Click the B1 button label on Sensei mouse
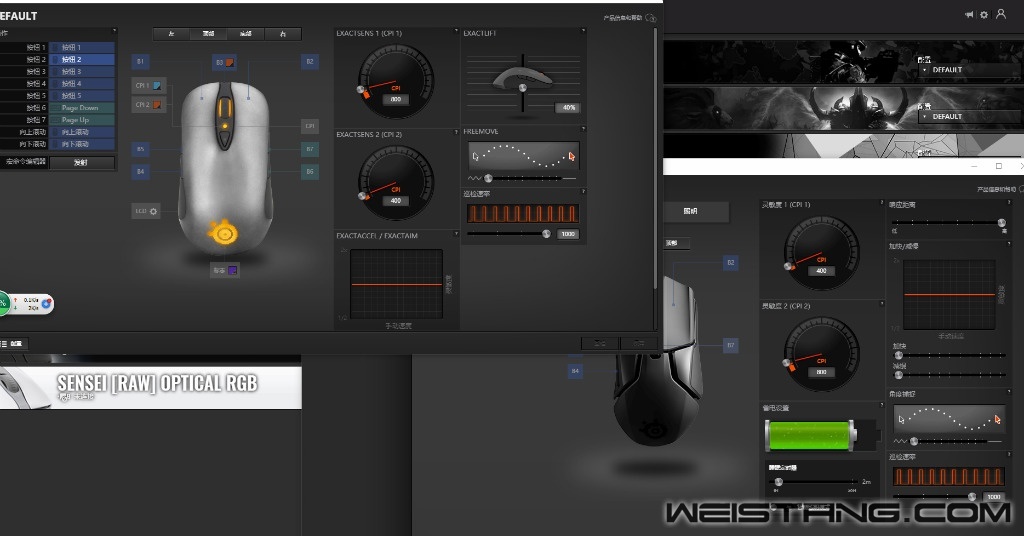 (140, 62)
